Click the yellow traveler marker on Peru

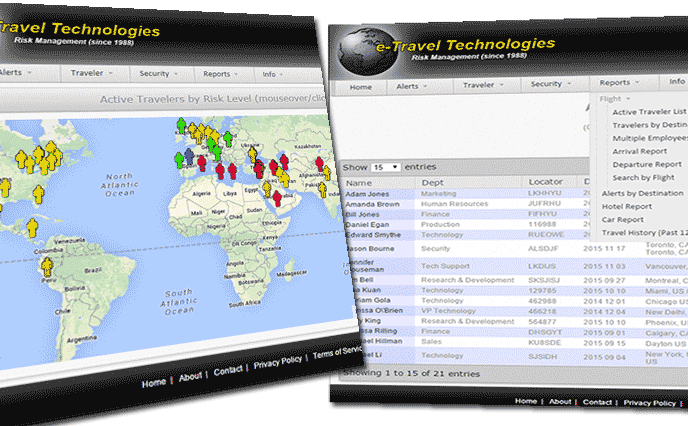click(x=47, y=267)
